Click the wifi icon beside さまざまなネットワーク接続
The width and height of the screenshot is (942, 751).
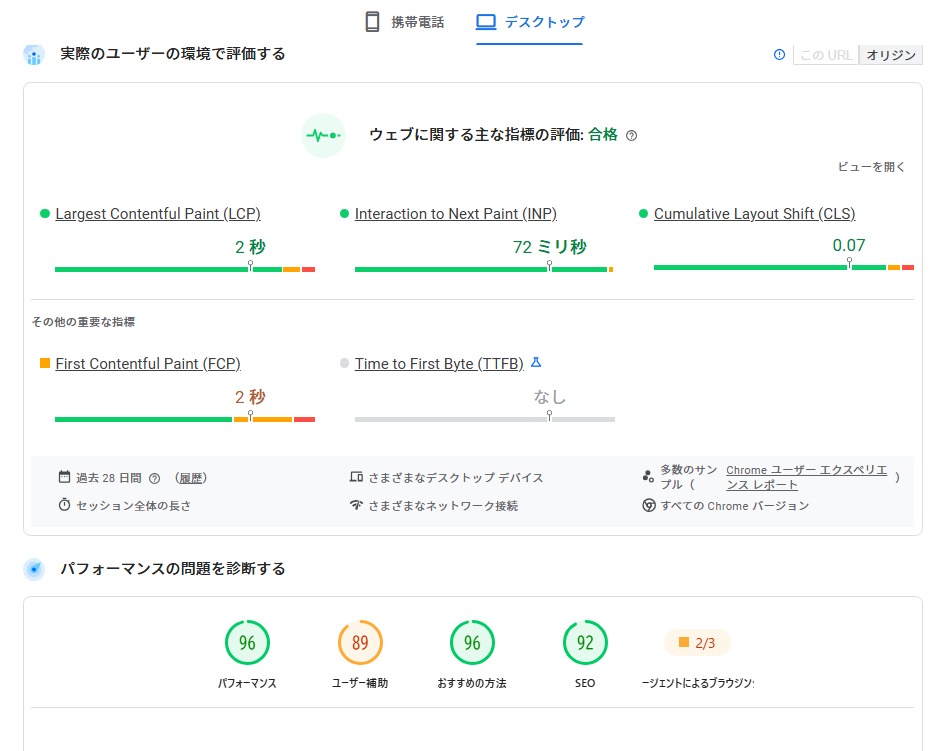356,505
